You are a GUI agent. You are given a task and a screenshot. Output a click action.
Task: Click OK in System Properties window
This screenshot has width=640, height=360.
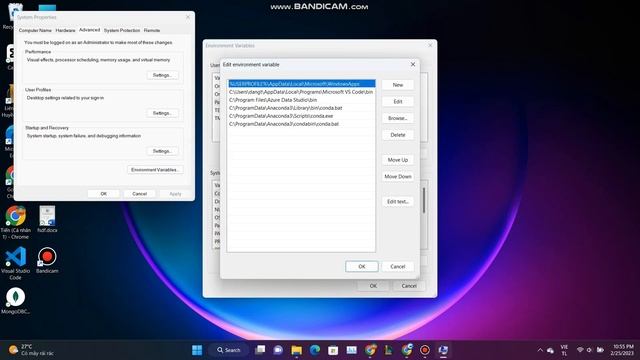click(104, 194)
